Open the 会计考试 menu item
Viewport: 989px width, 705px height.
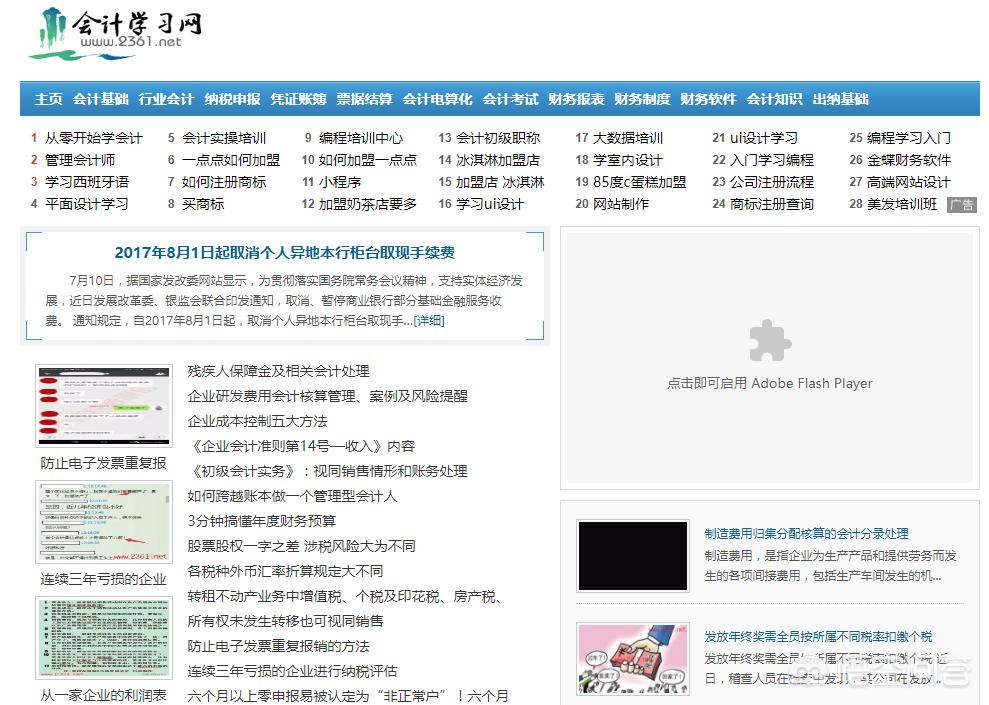coord(511,99)
